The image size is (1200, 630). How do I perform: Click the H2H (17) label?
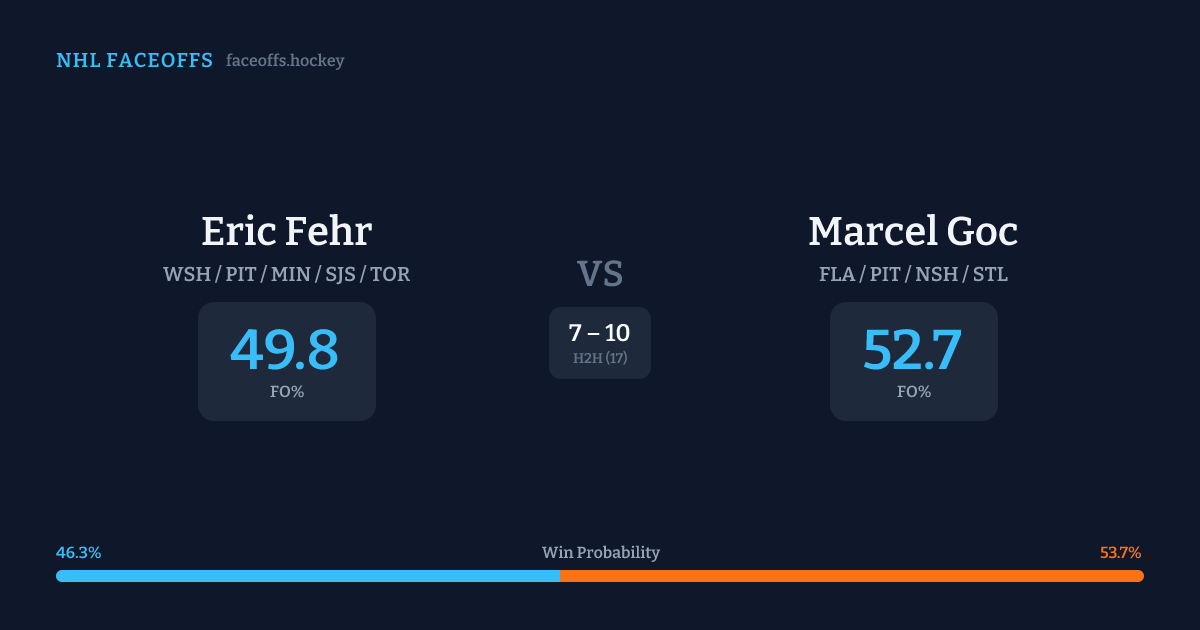point(600,358)
